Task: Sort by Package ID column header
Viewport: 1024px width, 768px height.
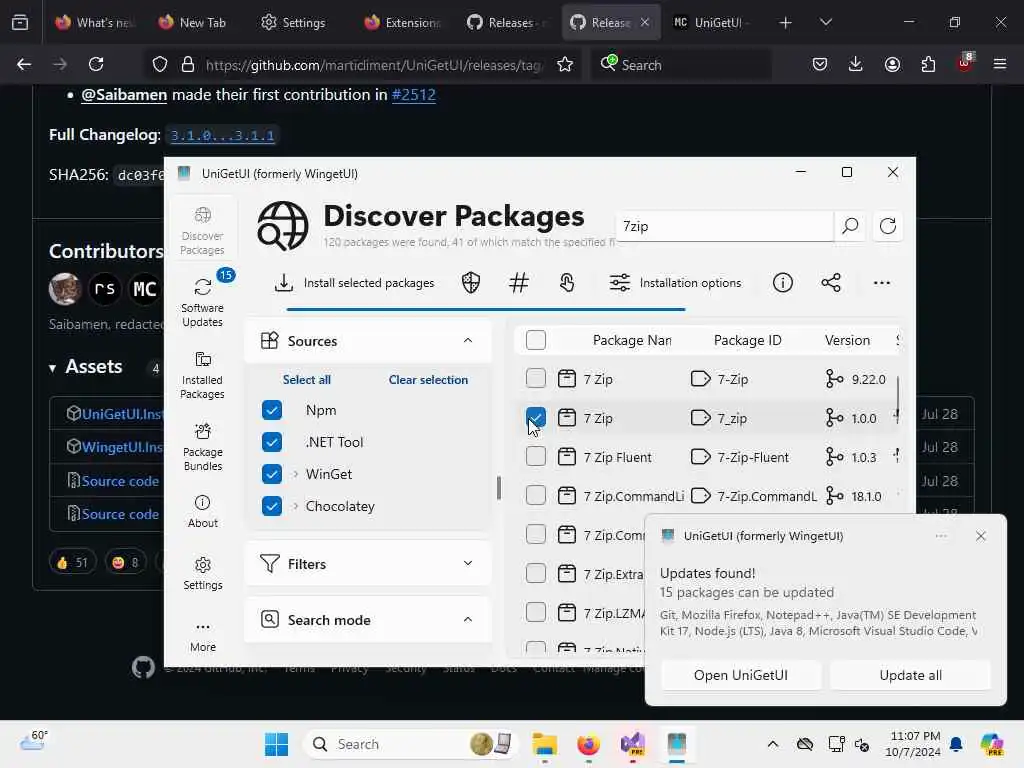Action: pos(747,340)
